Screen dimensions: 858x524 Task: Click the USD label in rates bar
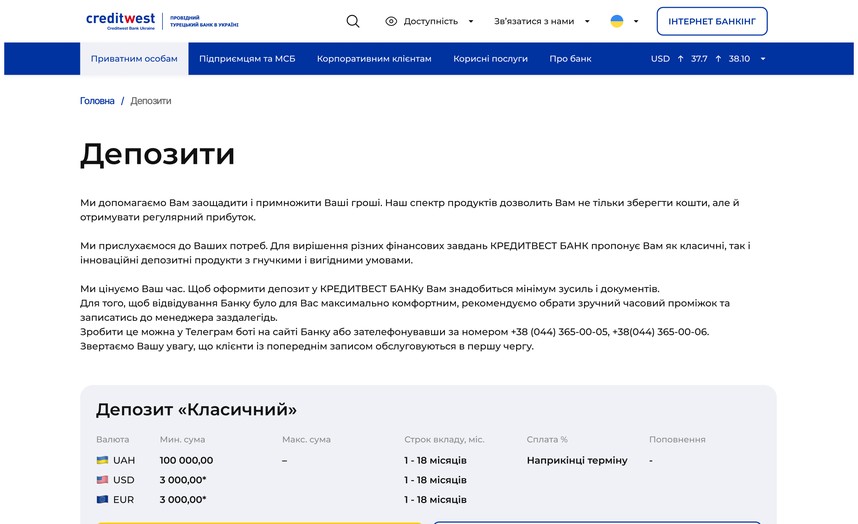click(x=660, y=59)
